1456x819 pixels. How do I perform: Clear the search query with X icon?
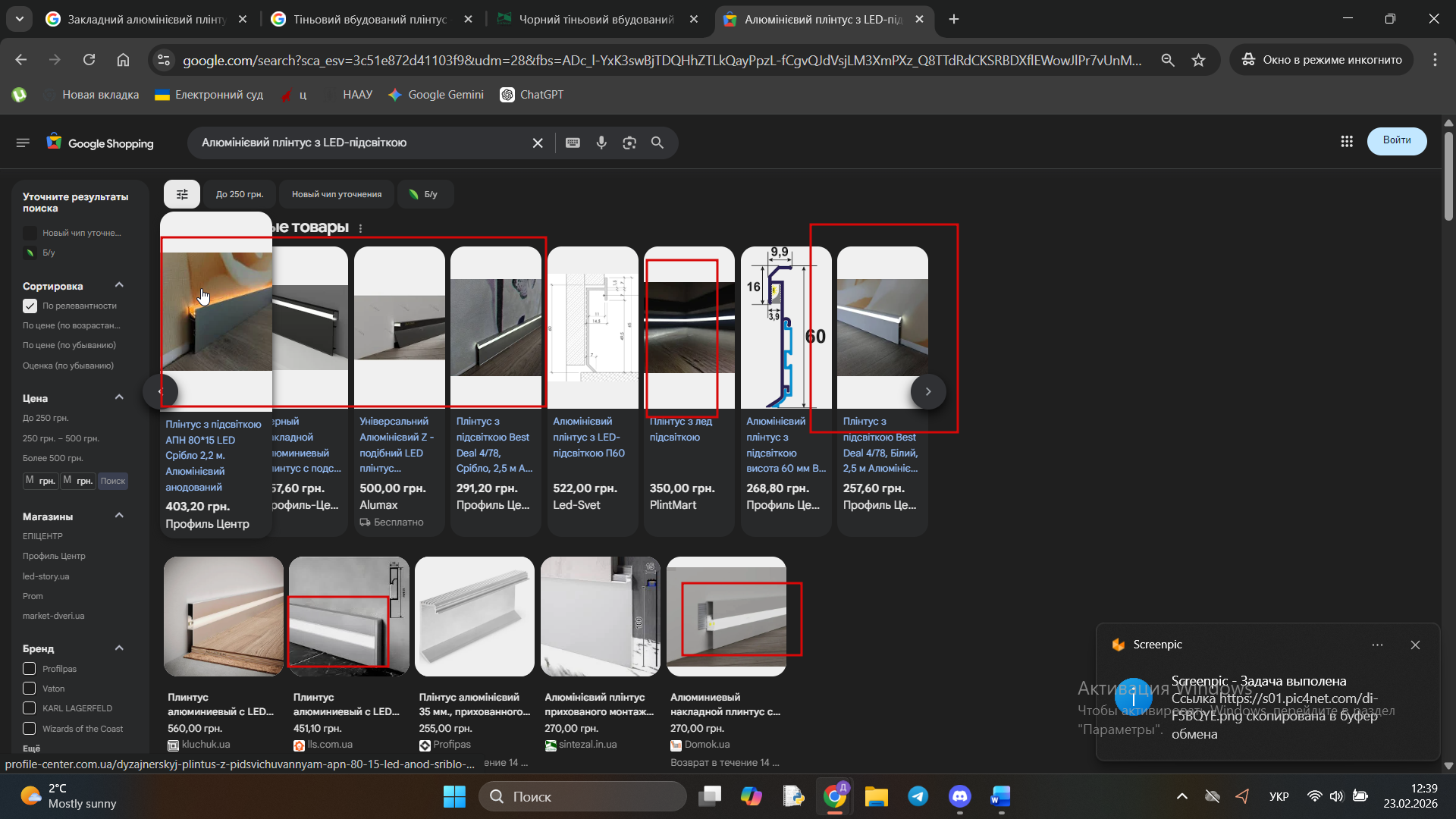(538, 143)
